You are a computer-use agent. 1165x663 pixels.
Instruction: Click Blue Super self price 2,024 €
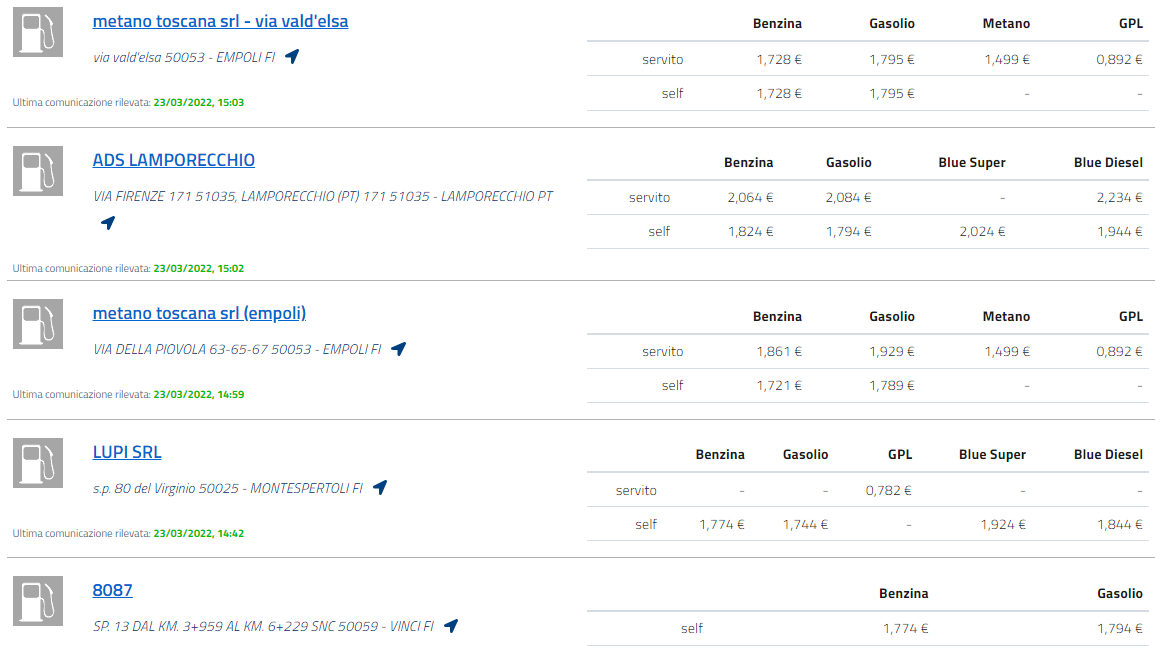click(980, 231)
